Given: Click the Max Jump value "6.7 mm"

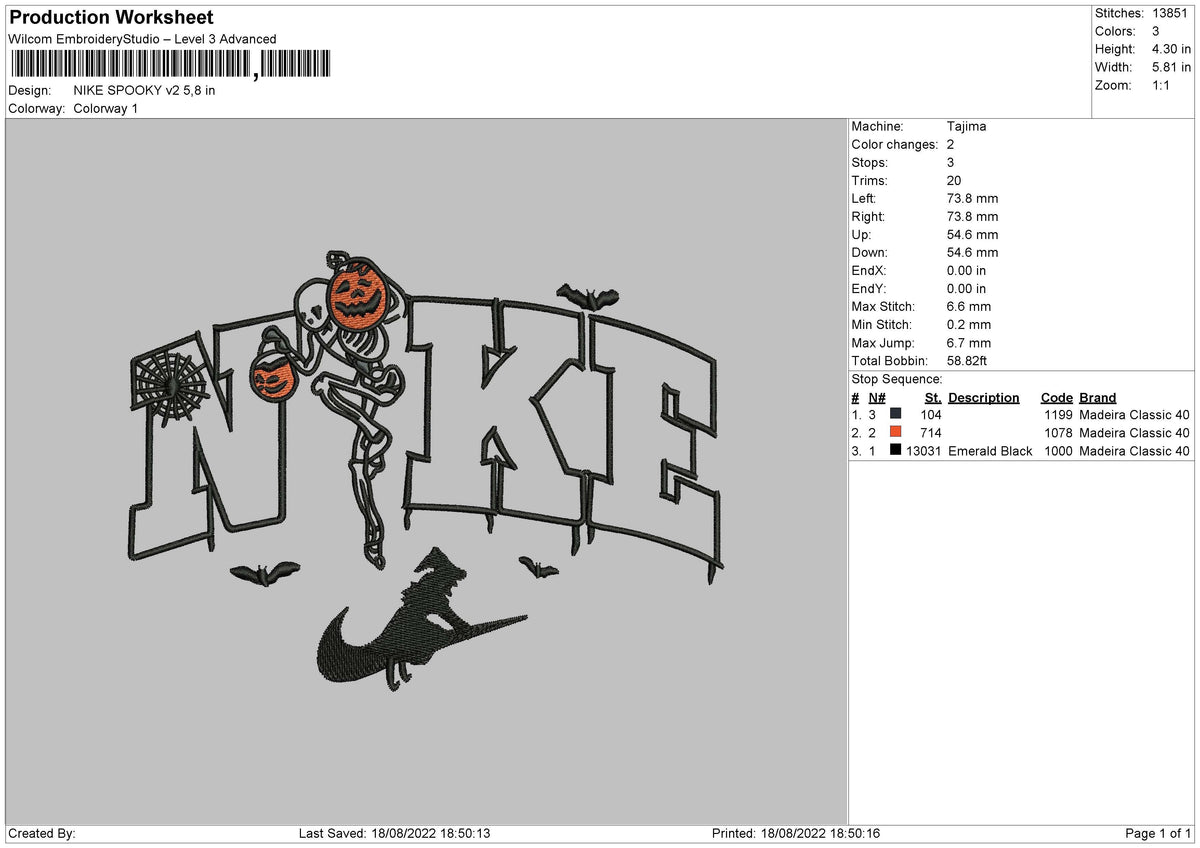Looking at the screenshot, I should tap(969, 342).
